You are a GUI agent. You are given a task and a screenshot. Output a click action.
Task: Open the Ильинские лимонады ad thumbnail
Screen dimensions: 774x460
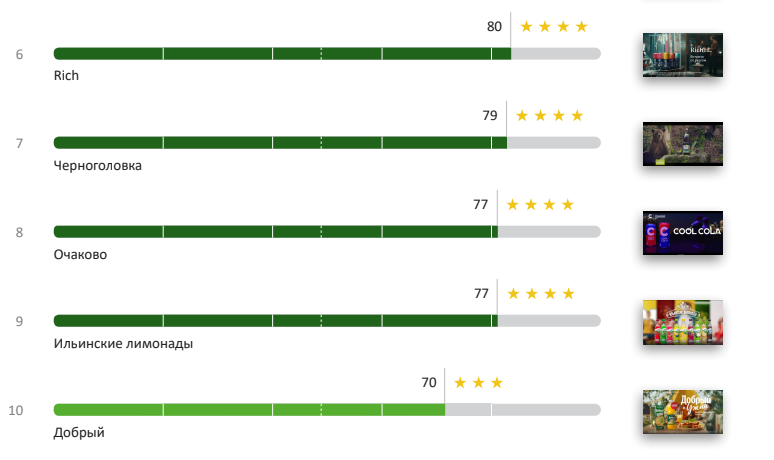[682, 322]
